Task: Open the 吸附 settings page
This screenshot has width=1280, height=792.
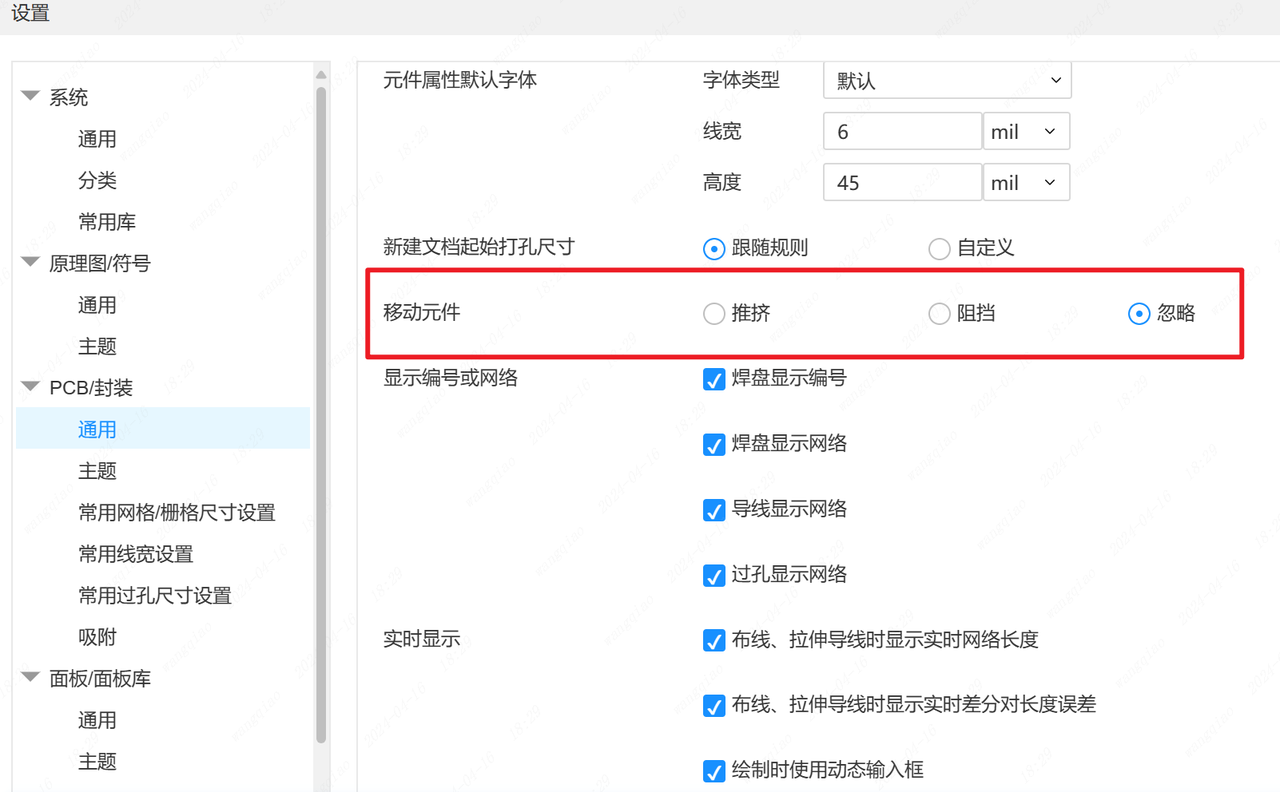Action: (x=97, y=637)
